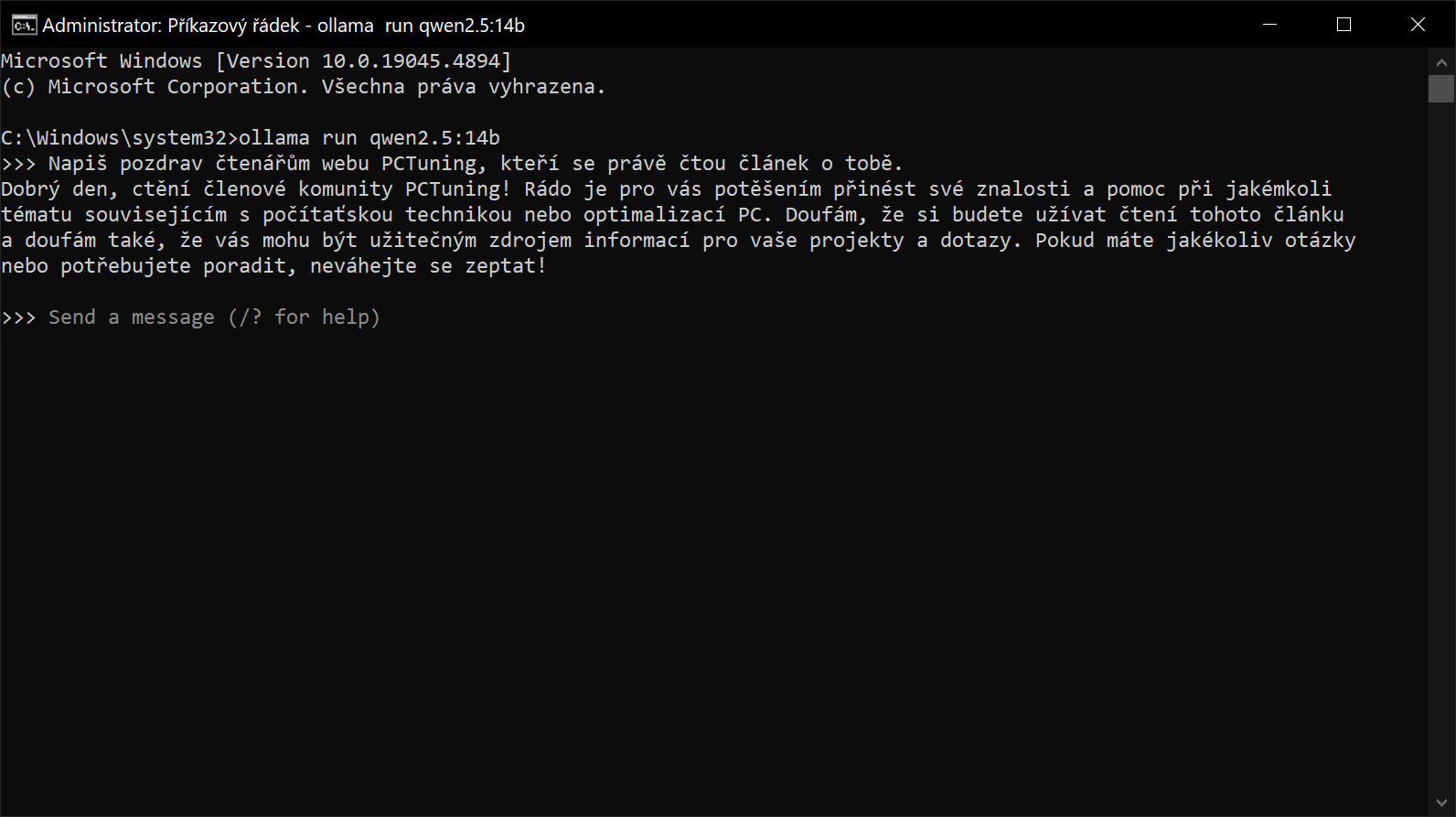The height and width of the screenshot is (817, 1456).
Task: Click the scrollbar up arrow
Action: coord(1441,62)
